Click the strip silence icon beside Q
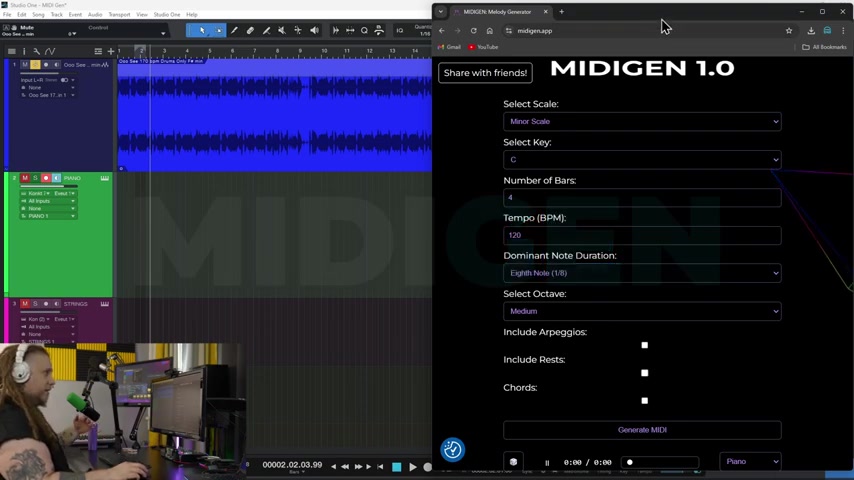854x480 pixels. tap(379, 31)
